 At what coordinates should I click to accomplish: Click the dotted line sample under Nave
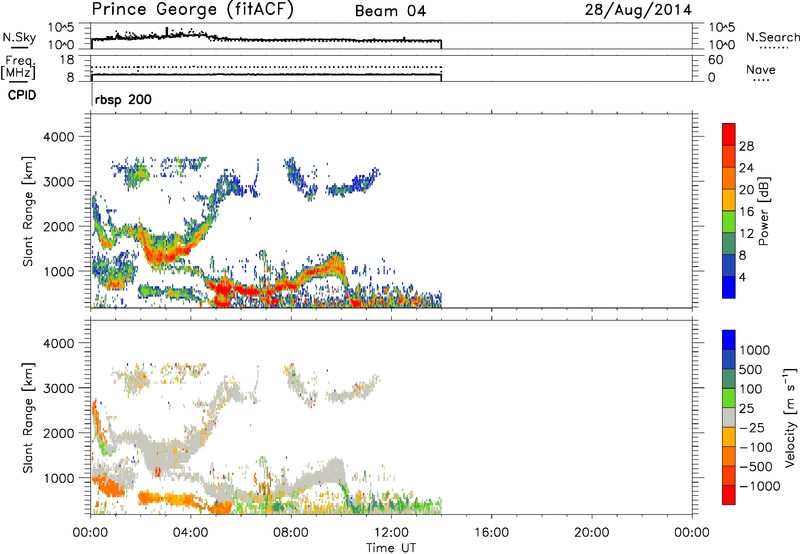pyautogui.click(x=761, y=80)
